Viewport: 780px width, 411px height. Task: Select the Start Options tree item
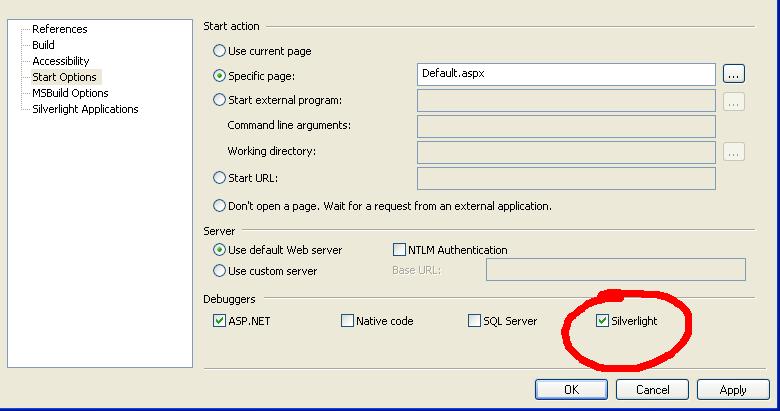click(x=64, y=77)
